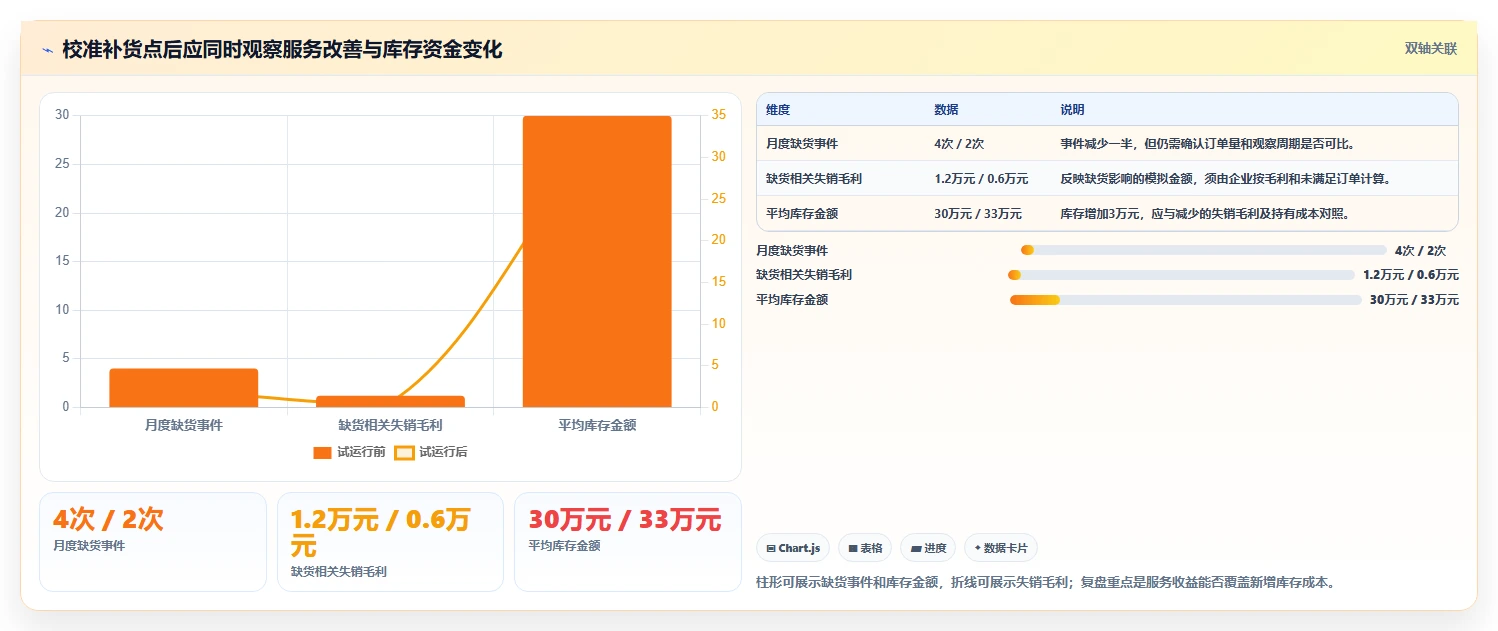The height and width of the screenshot is (631, 1498).
Task: Click the 双轴关联 label in header
Action: click(x=1431, y=48)
